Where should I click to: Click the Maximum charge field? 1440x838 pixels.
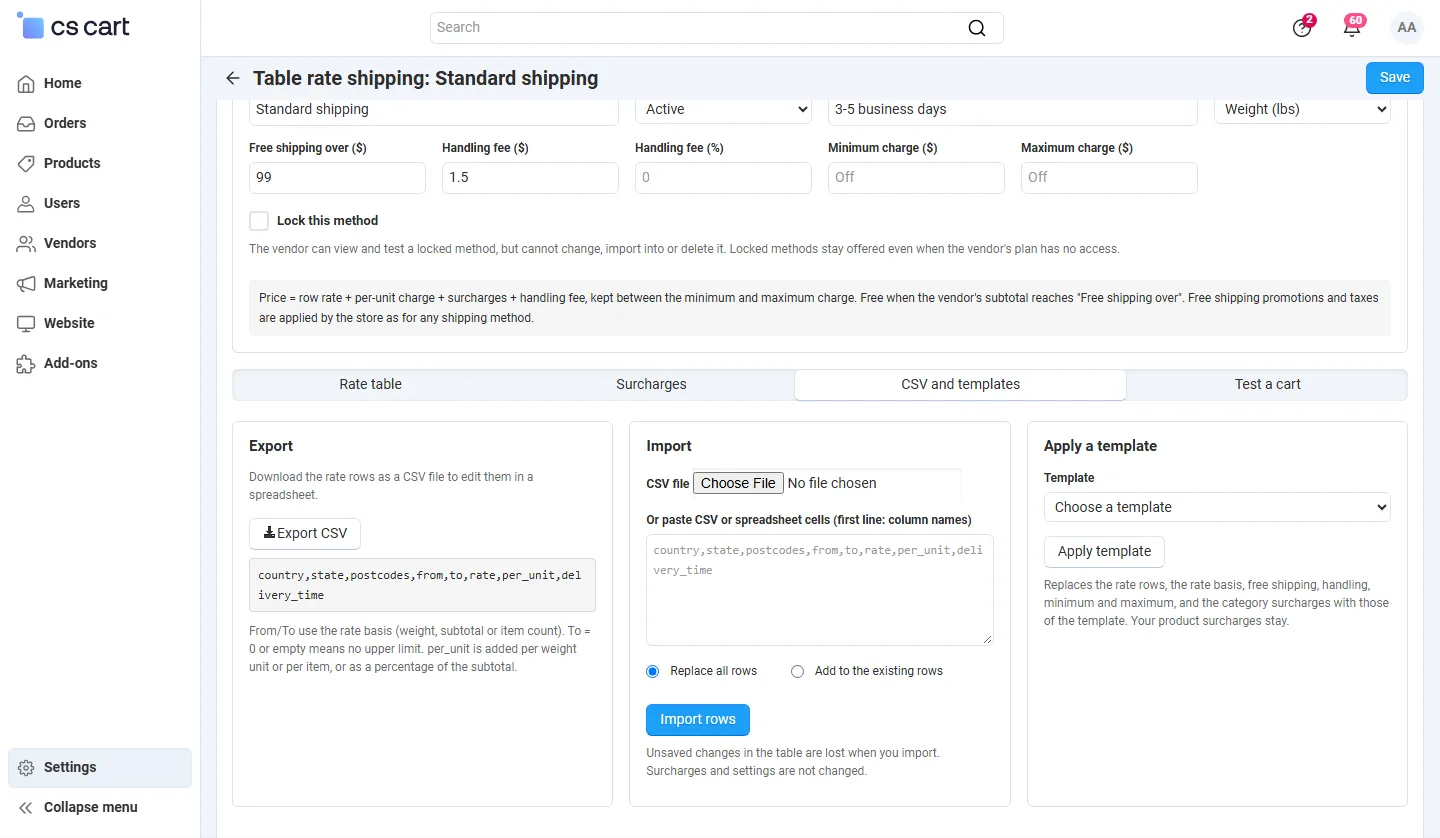(1109, 178)
